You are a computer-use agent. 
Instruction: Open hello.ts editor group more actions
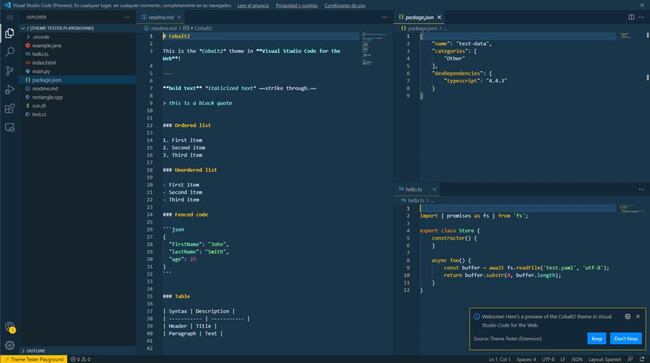[x=641, y=189]
